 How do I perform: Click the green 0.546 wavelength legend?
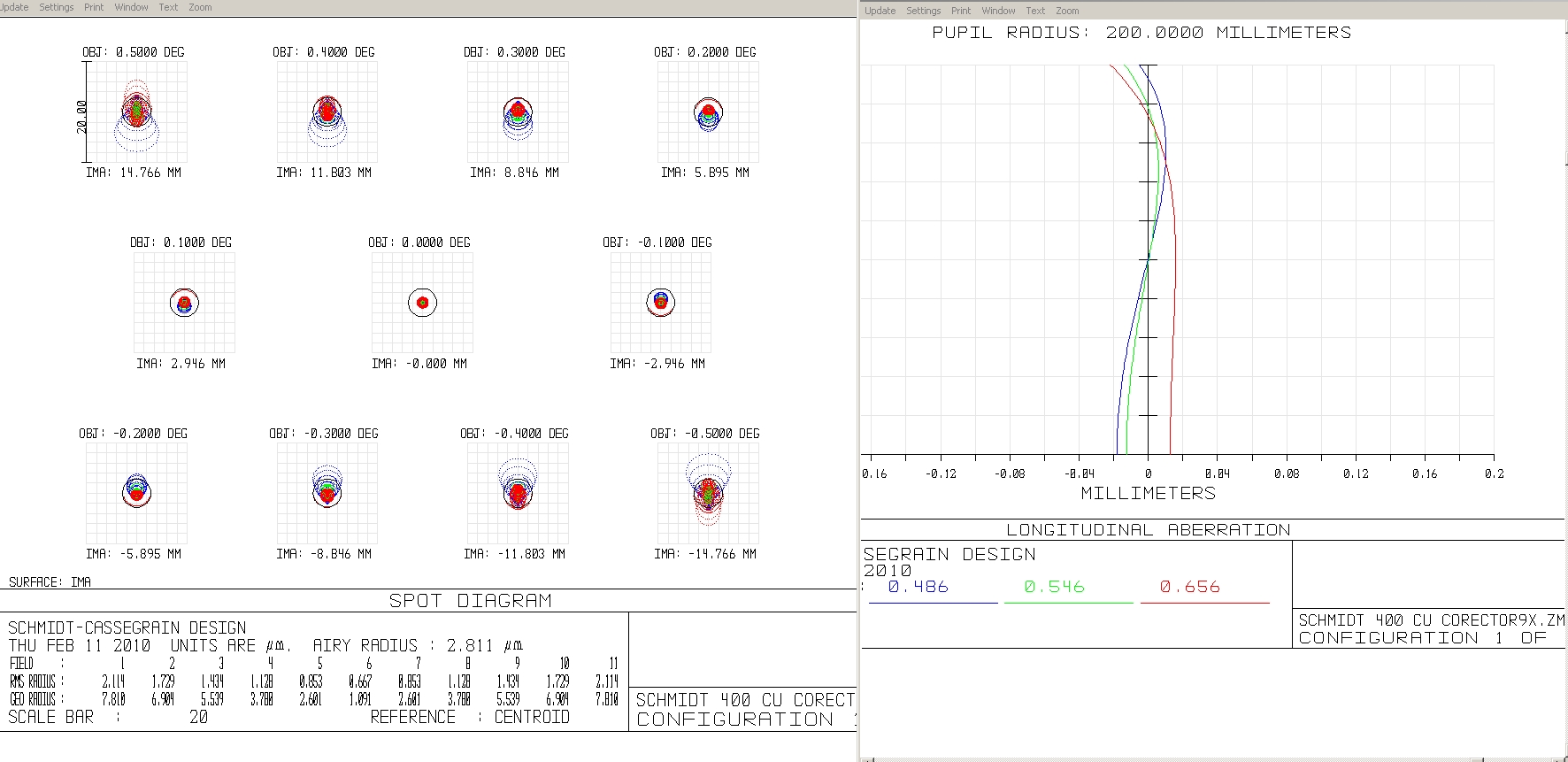tap(1054, 587)
